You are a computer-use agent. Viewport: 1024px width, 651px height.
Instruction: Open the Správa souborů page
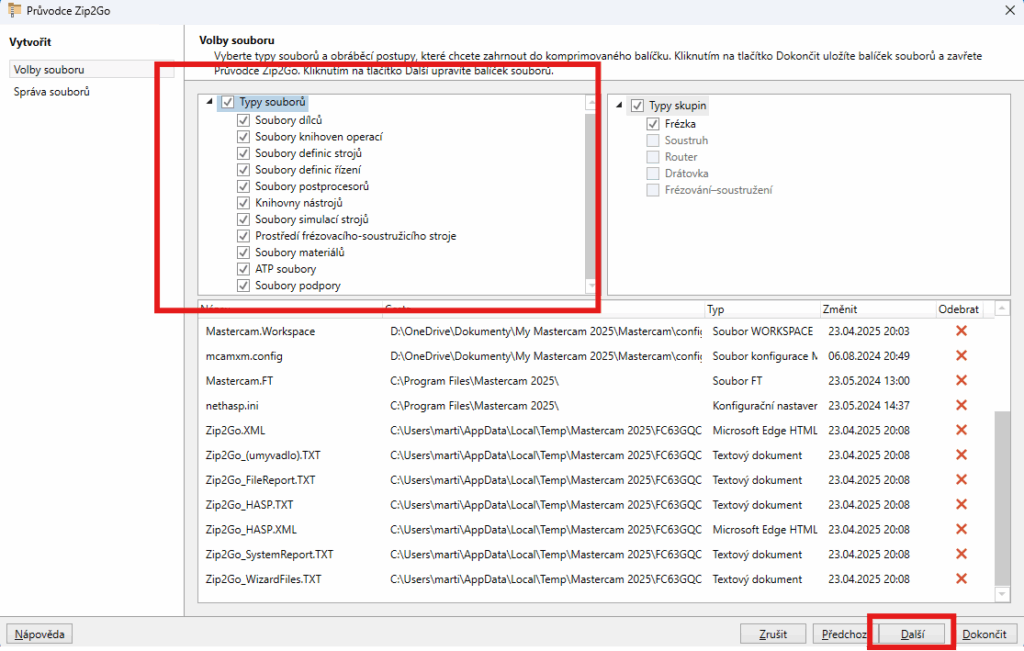tap(51, 92)
